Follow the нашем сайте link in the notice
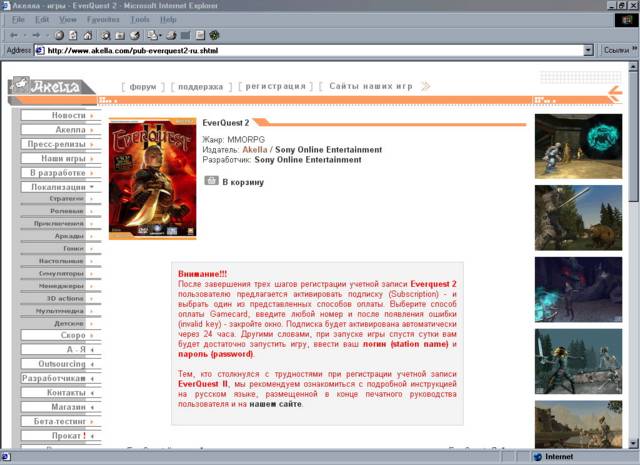Image resolution: width=640 pixels, height=465 pixels. (276, 404)
